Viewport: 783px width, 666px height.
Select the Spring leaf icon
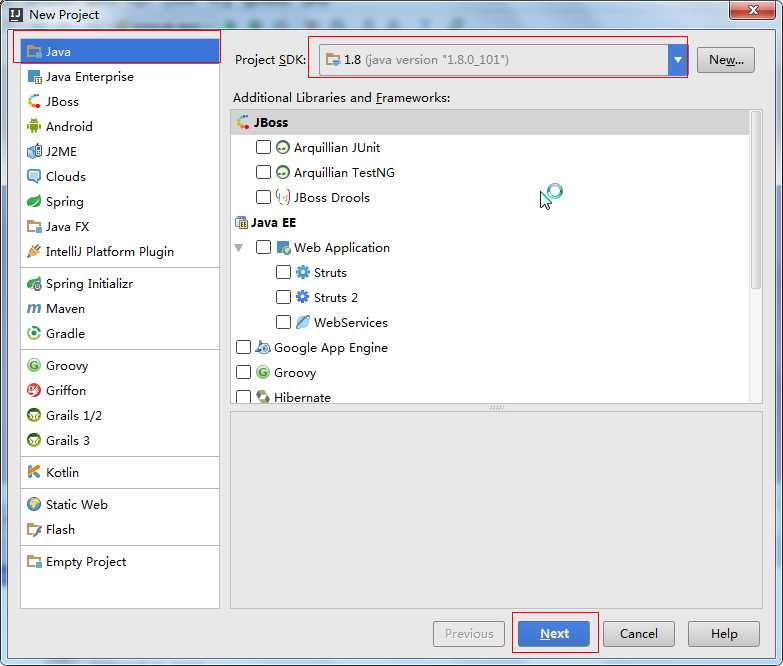(x=34, y=202)
